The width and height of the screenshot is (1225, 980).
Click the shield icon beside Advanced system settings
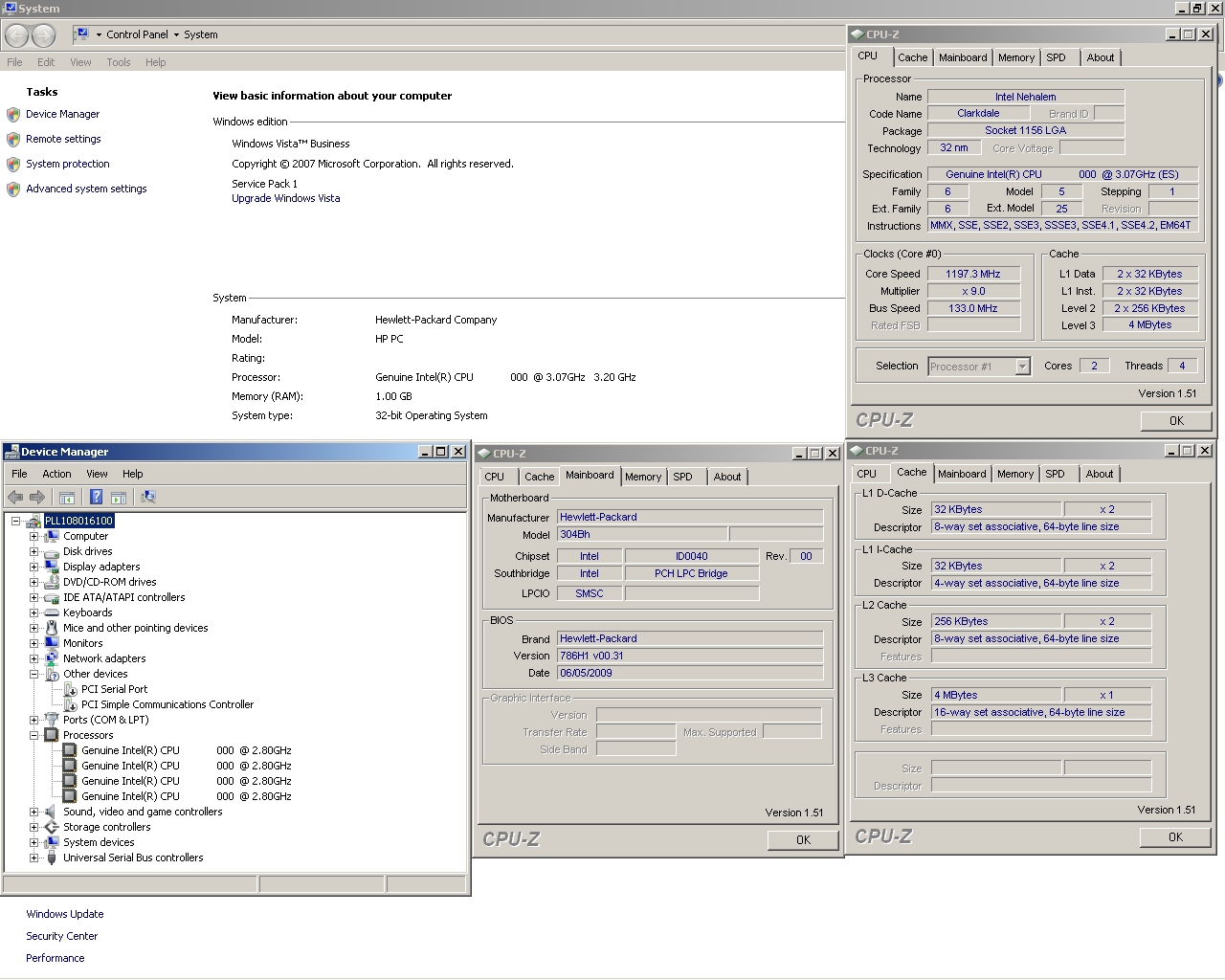tap(13, 189)
